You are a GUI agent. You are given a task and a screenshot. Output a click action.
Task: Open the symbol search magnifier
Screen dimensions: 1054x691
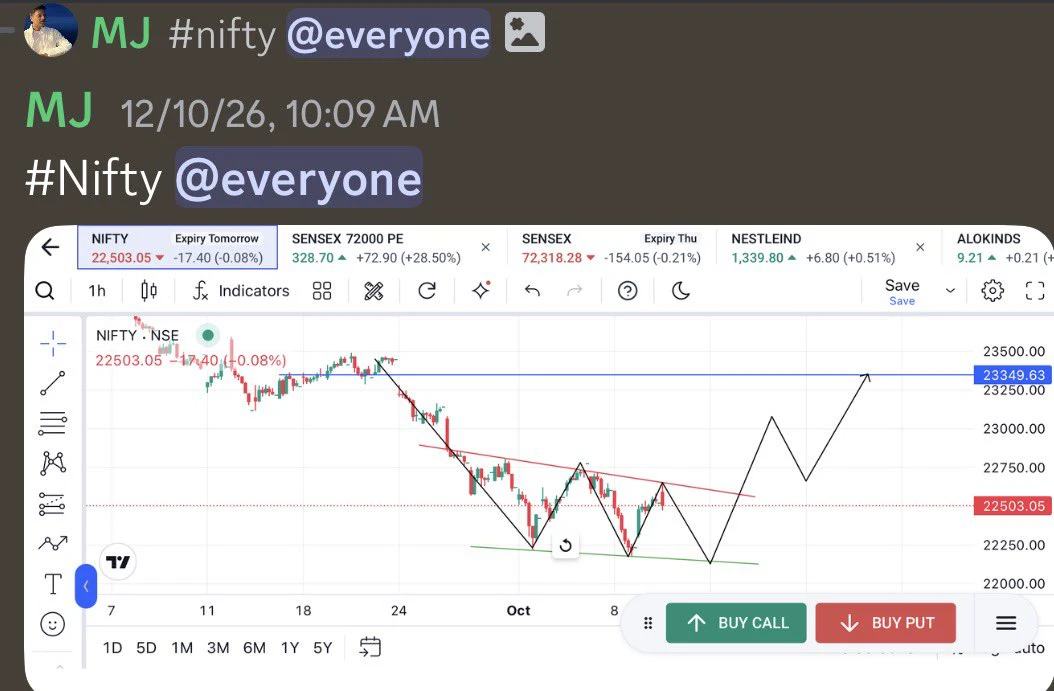pyautogui.click(x=45, y=291)
